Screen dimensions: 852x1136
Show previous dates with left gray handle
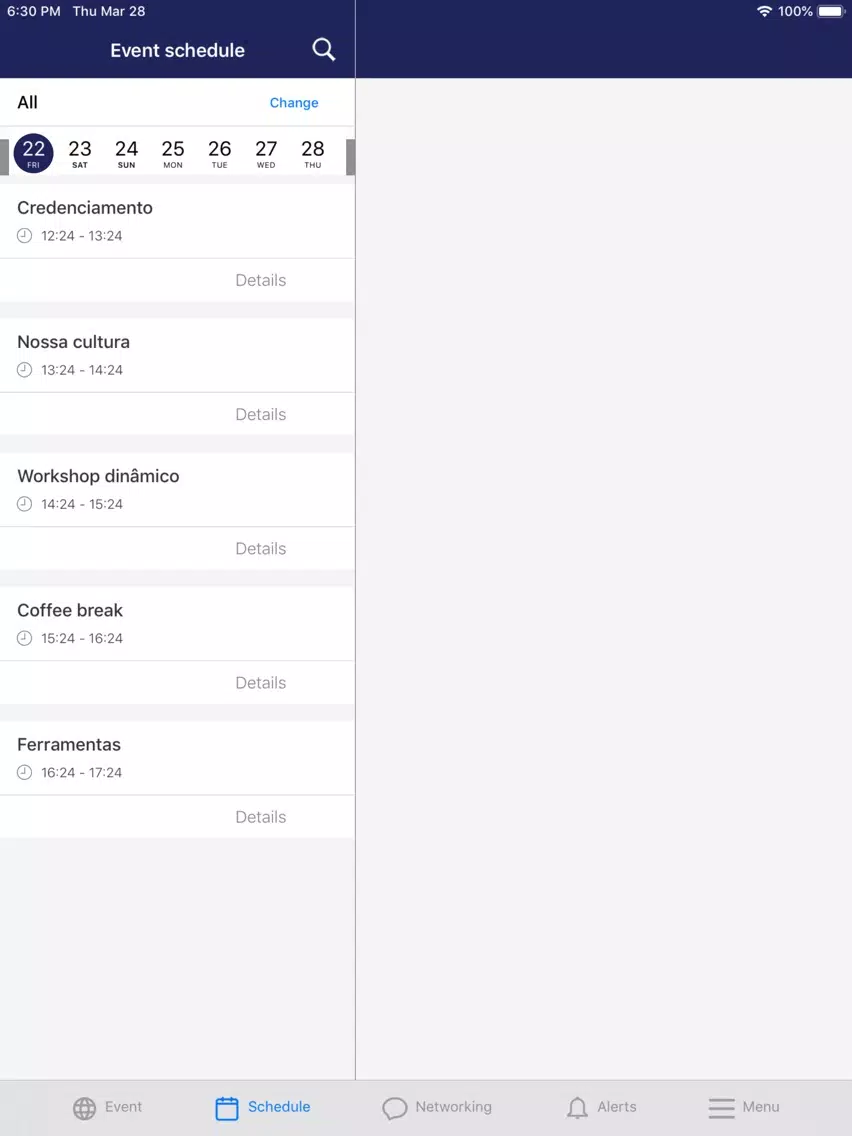coord(4,156)
